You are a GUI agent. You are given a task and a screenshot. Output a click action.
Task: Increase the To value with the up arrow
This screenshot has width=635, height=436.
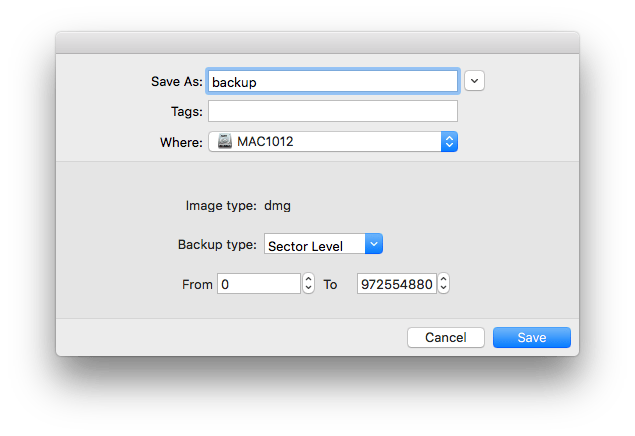pyautogui.click(x=443, y=280)
